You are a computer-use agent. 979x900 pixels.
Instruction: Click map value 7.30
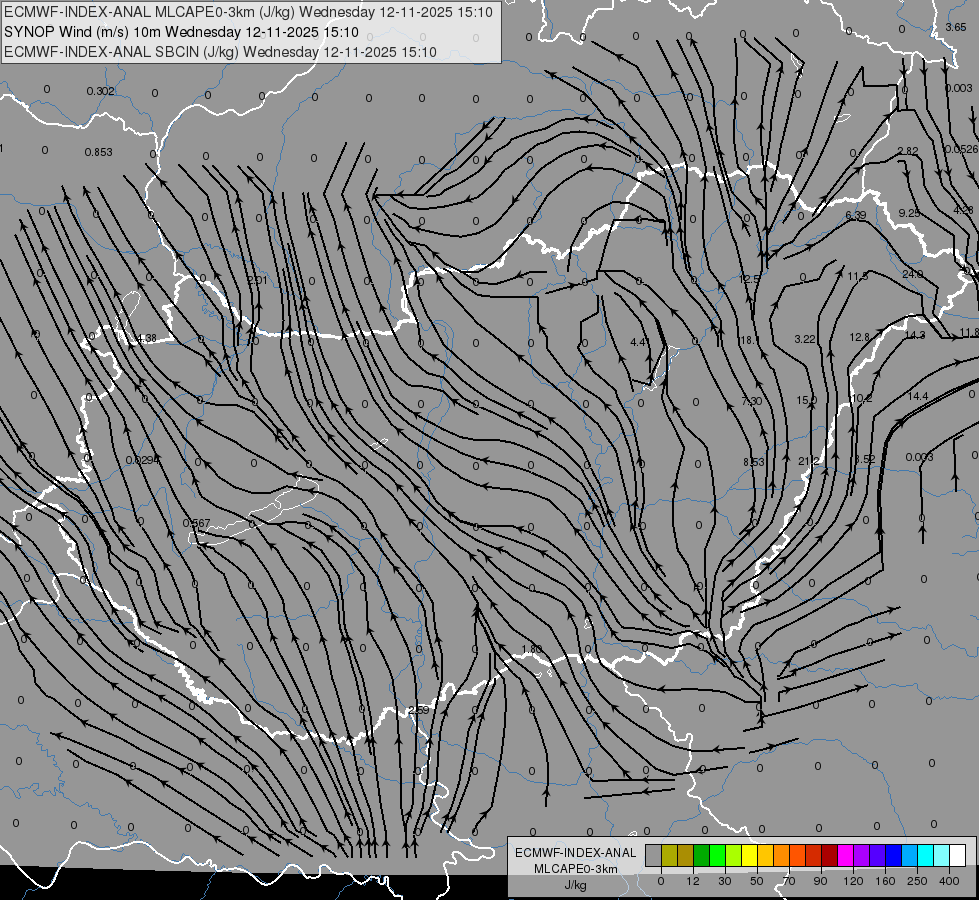(752, 401)
